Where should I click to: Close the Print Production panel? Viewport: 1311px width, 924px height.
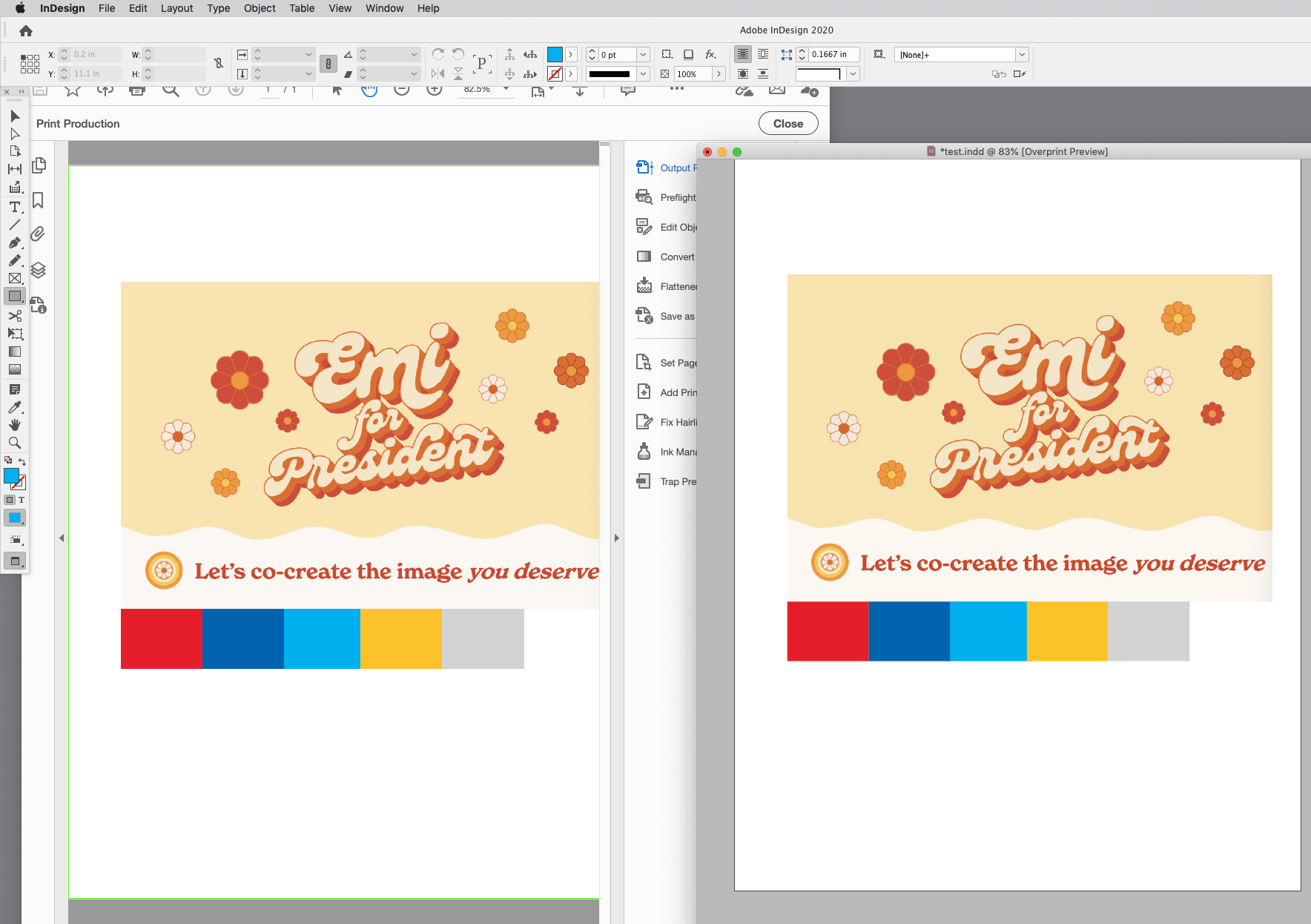click(787, 123)
